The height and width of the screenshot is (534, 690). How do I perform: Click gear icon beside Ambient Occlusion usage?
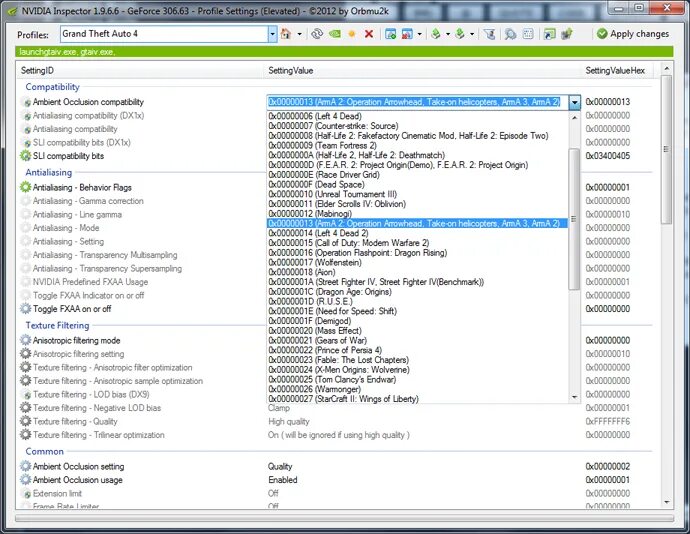click(26, 480)
